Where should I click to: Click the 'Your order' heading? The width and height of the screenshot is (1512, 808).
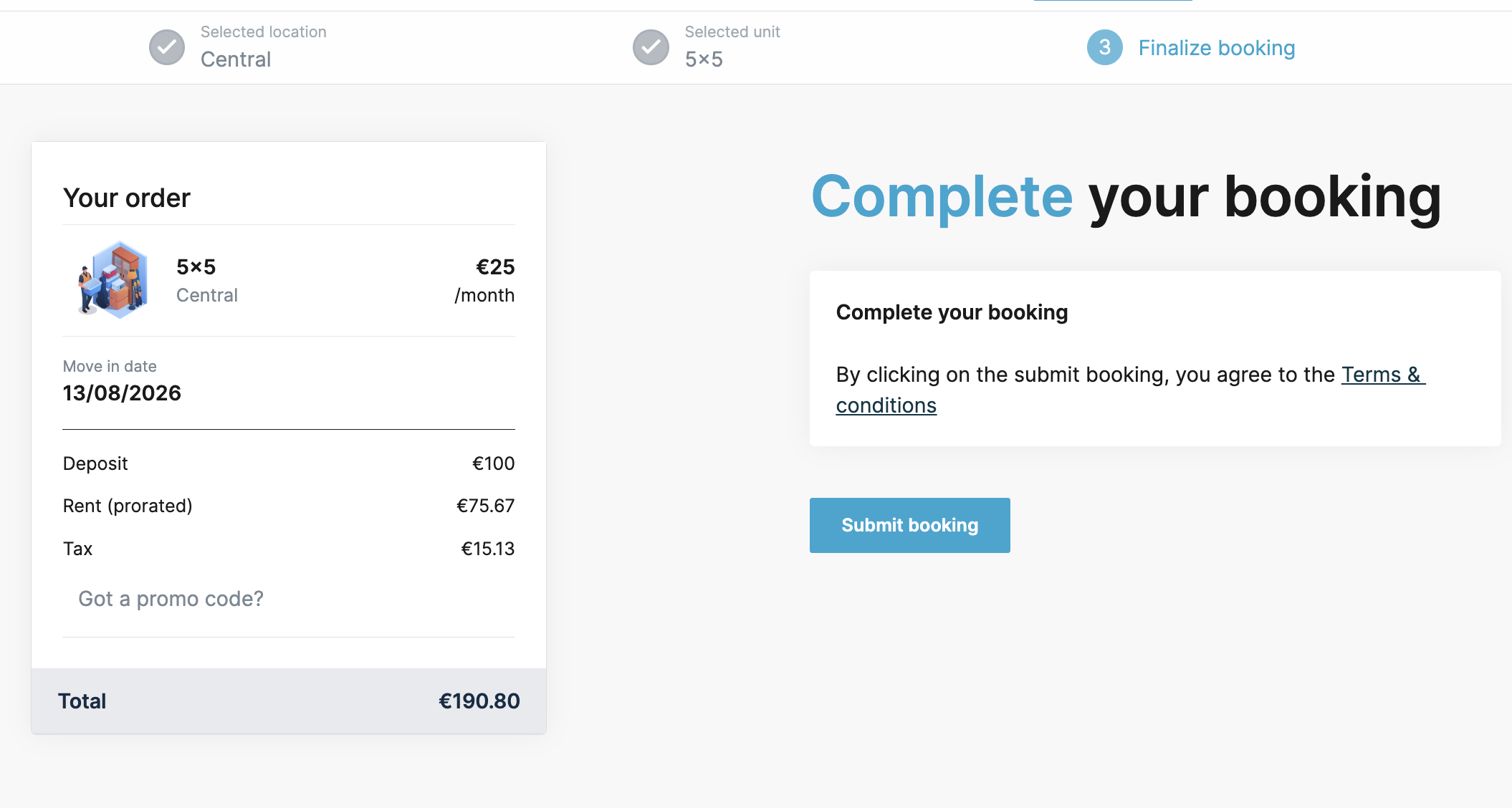(127, 198)
